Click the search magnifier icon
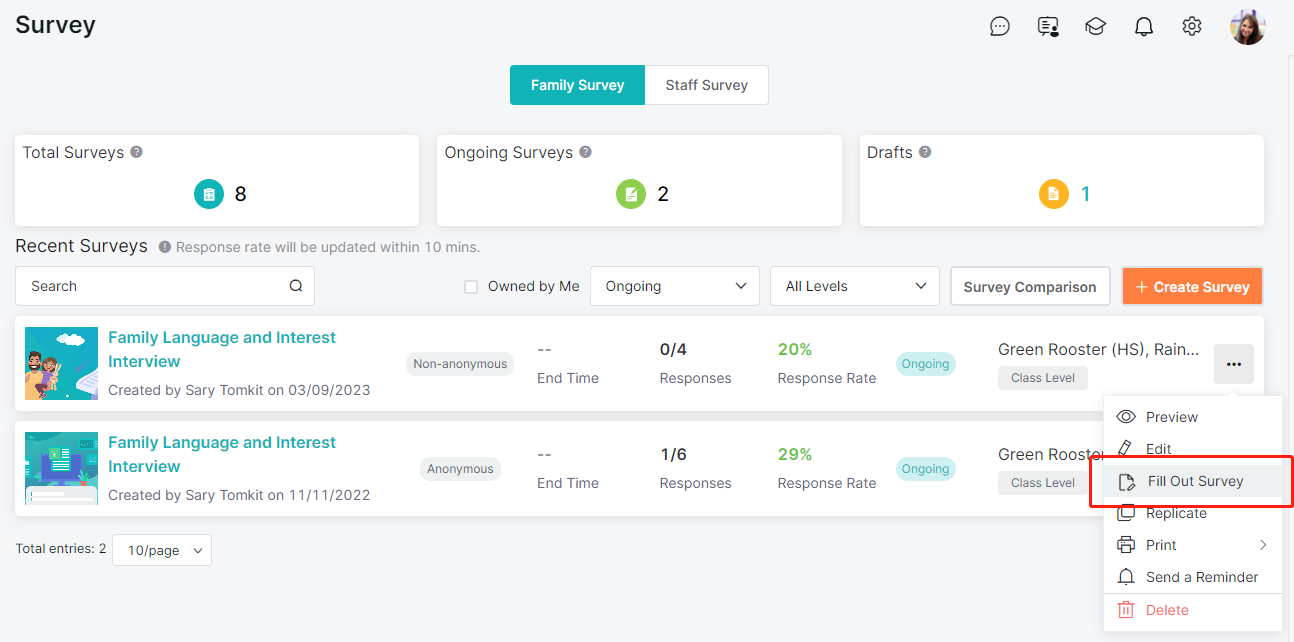The width and height of the screenshot is (1294, 642). point(296,286)
